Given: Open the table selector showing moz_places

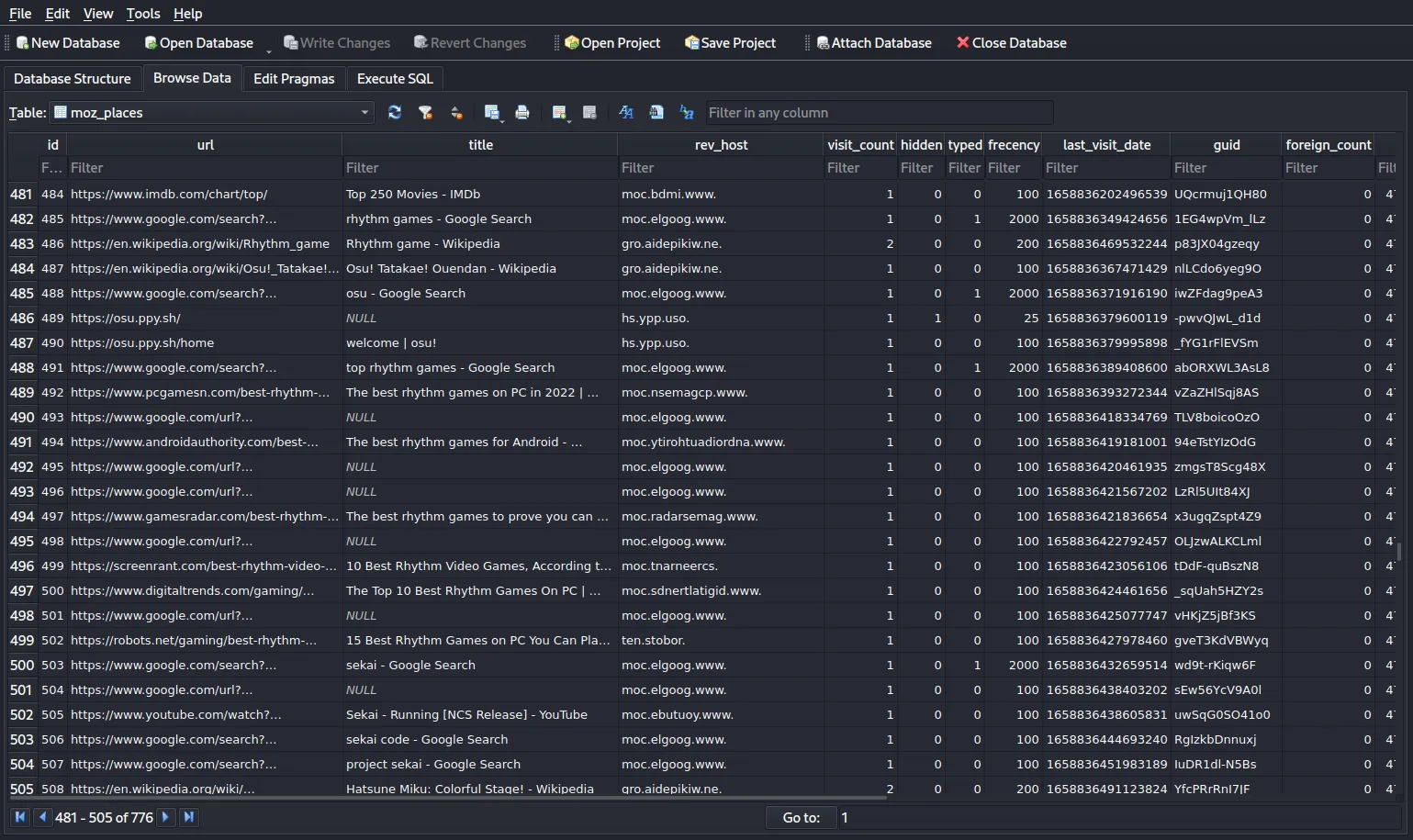Looking at the screenshot, I should coord(211,112).
